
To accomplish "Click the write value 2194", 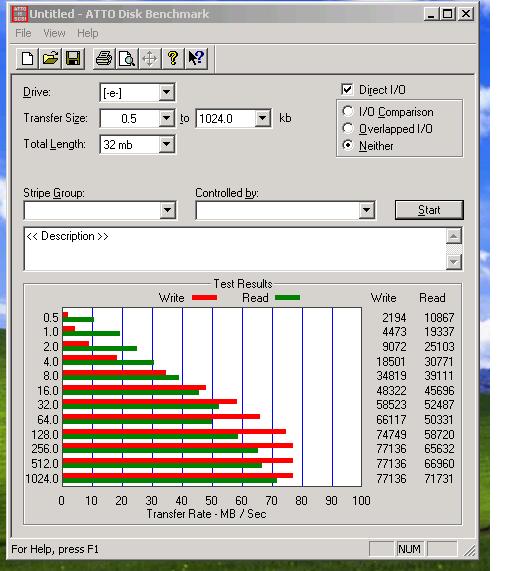I will (394, 318).
